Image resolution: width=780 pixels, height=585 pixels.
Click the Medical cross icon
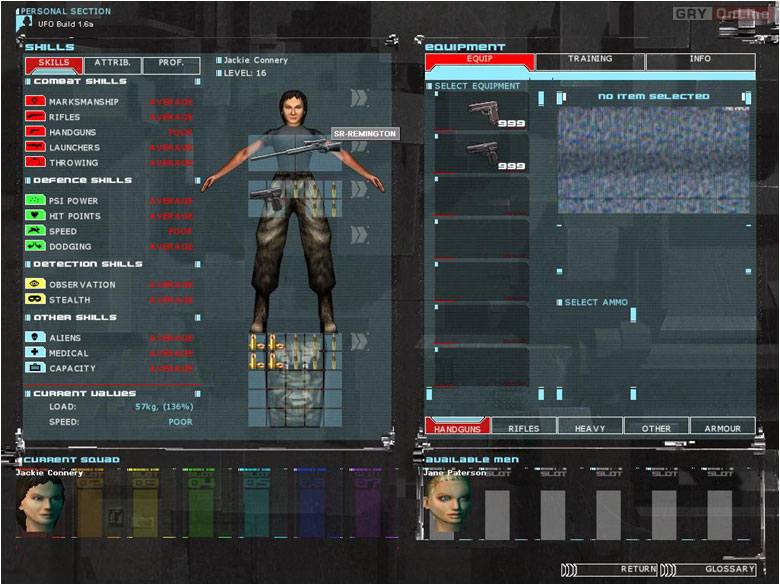[35, 353]
